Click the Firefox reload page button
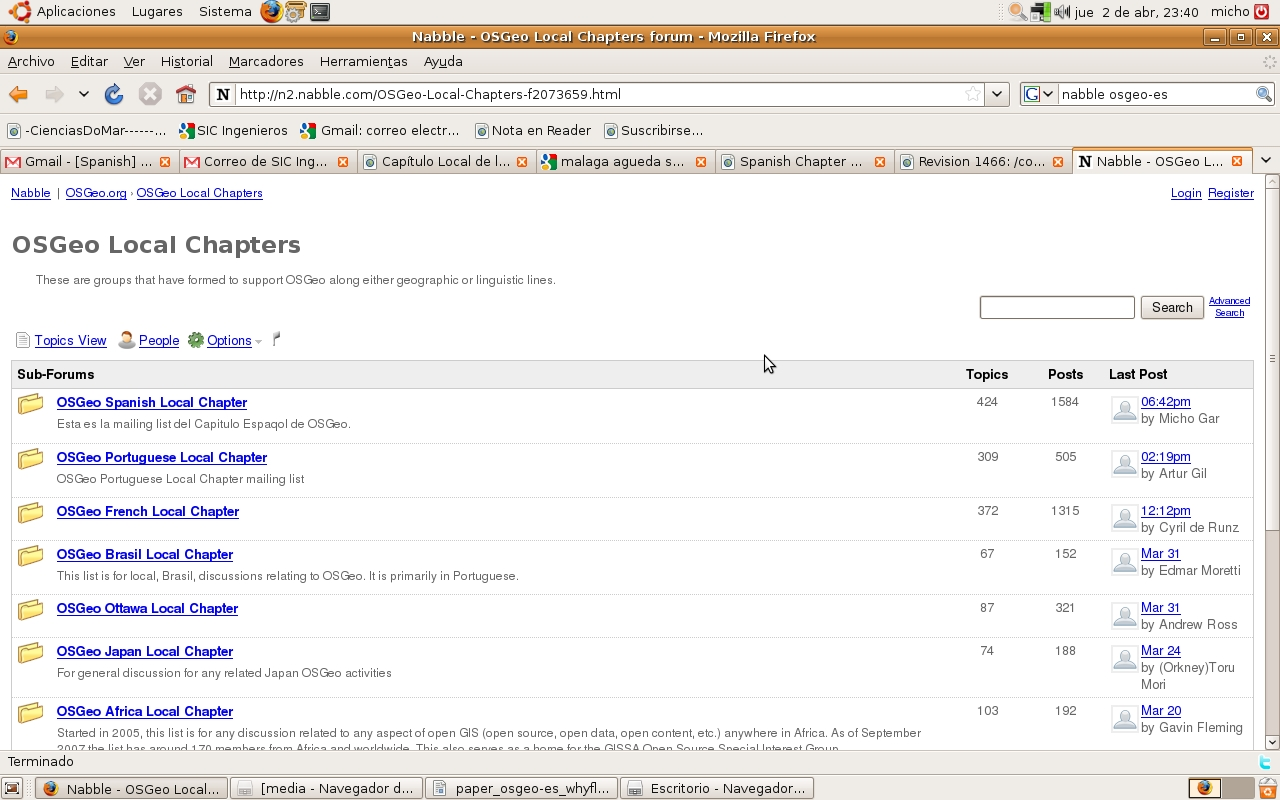Screen dimensions: 1280x800 [x=114, y=94]
